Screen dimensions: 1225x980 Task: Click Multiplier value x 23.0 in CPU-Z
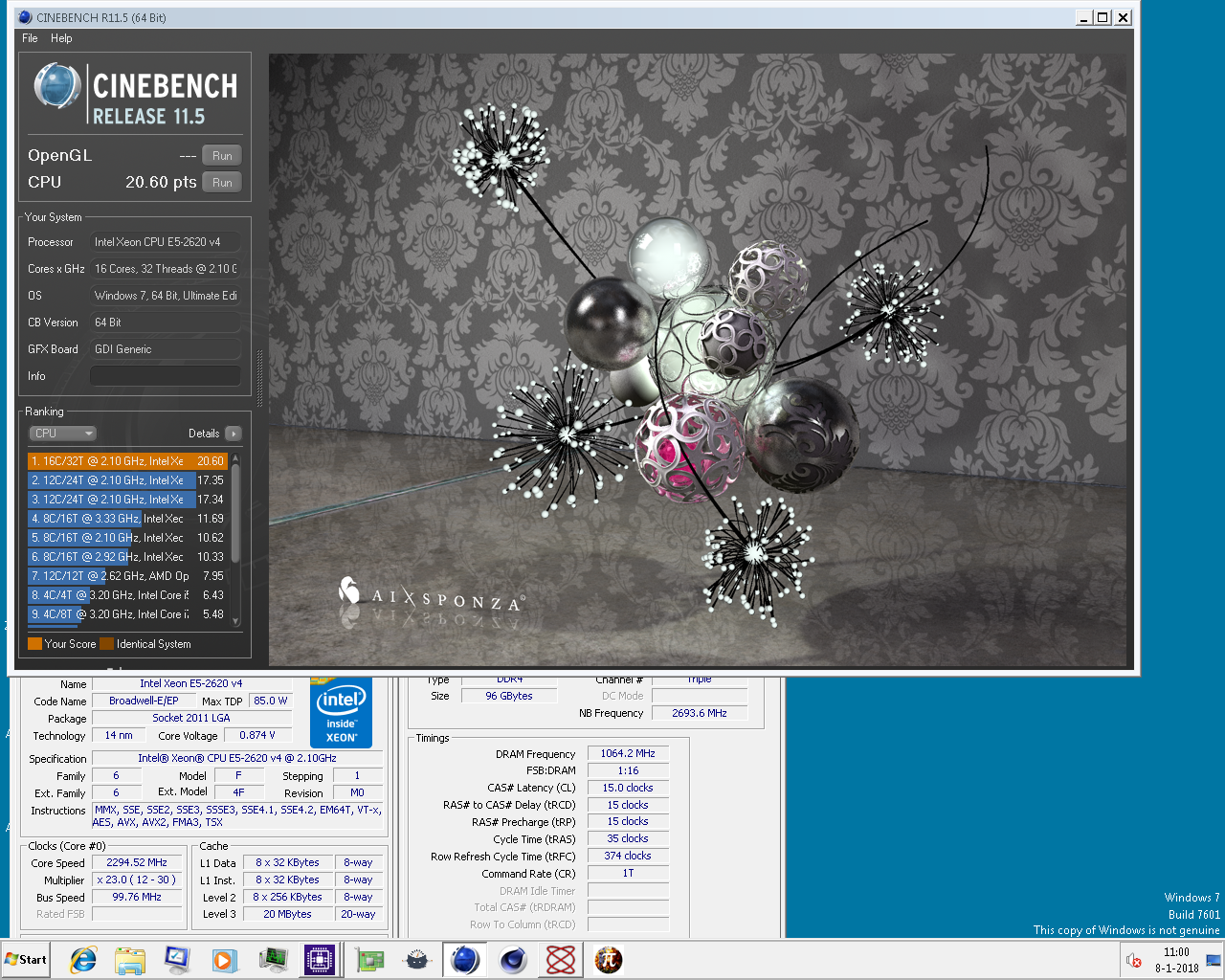[x=137, y=880]
